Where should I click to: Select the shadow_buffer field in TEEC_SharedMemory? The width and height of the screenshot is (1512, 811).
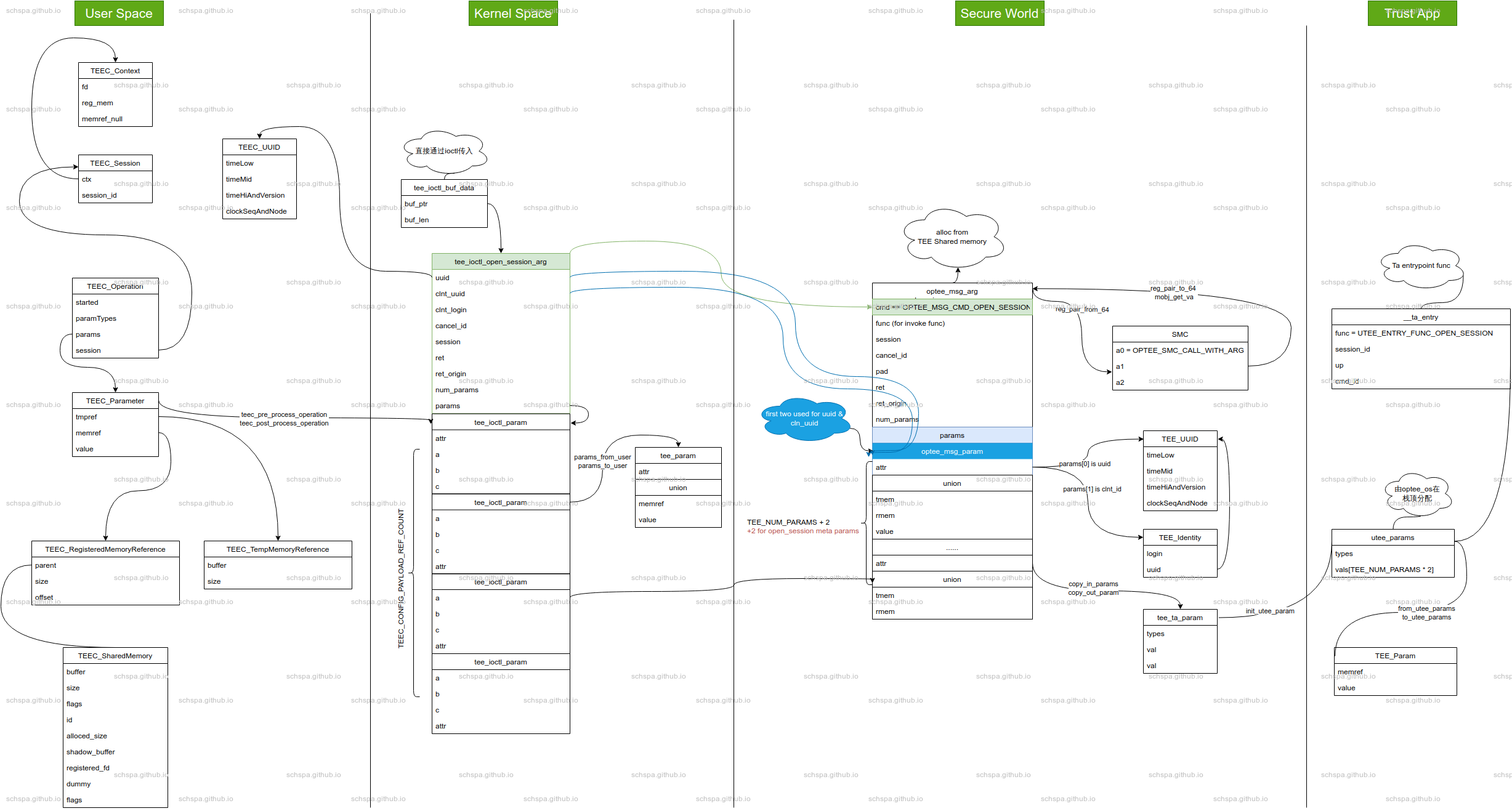point(91,752)
